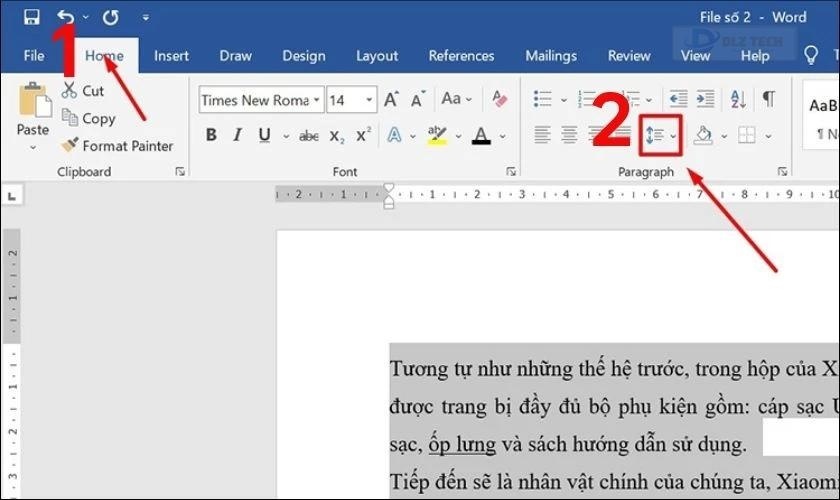Open the Layout tab
This screenshot has height=500, width=840.
pos(377,56)
